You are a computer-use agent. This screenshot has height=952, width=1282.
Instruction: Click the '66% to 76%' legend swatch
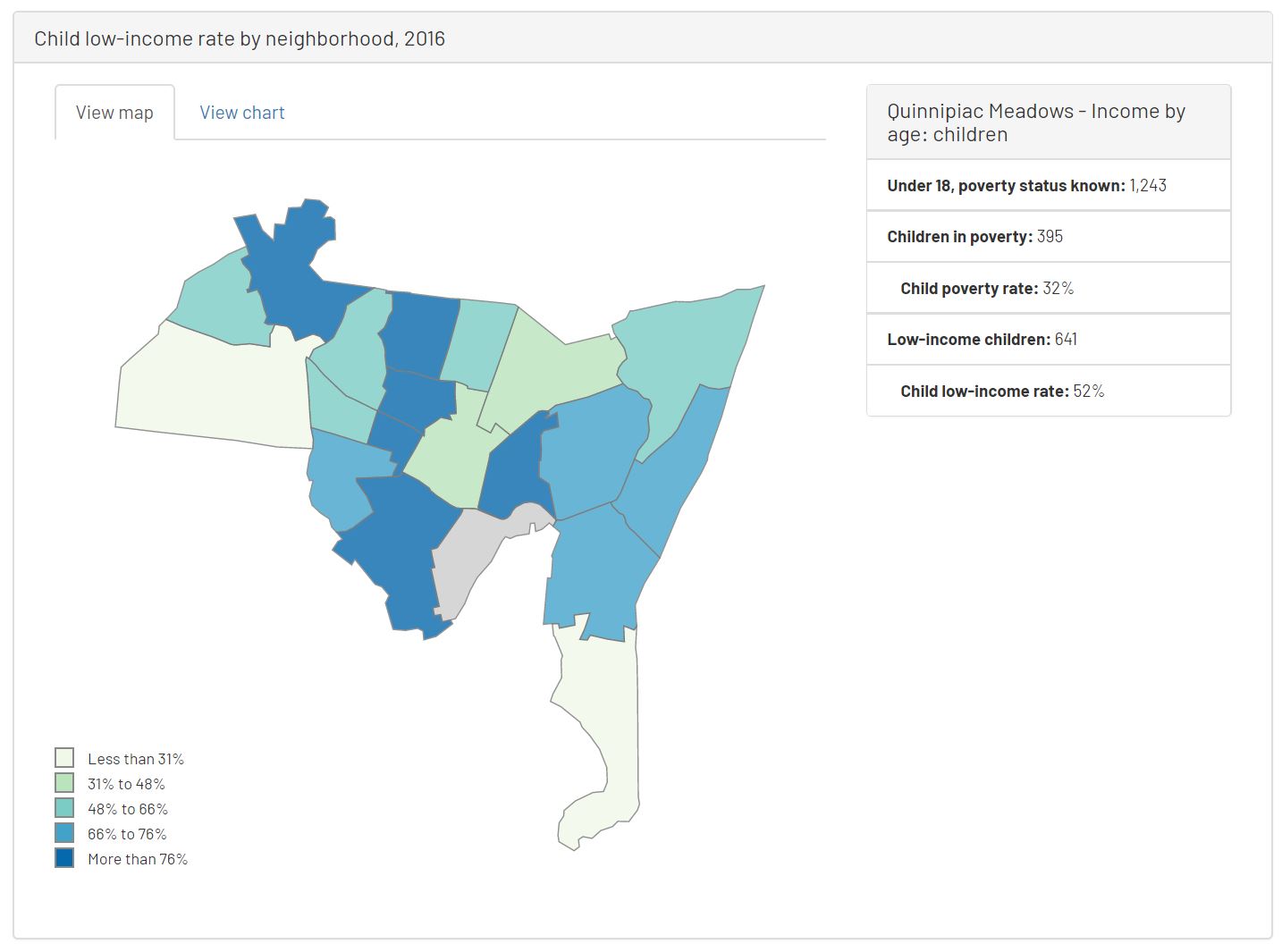tap(63, 833)
